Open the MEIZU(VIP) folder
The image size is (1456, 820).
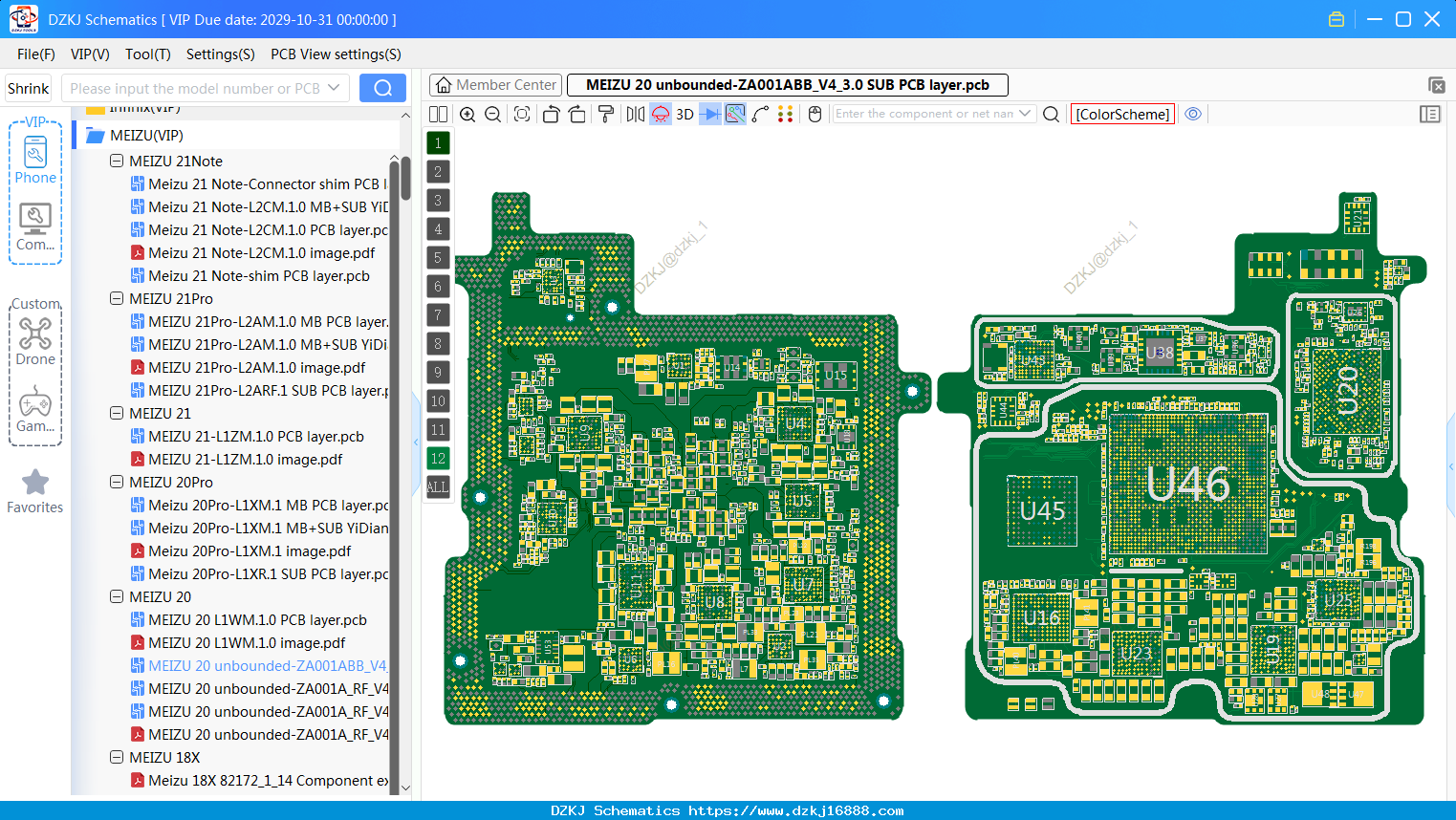coord(145,136)
